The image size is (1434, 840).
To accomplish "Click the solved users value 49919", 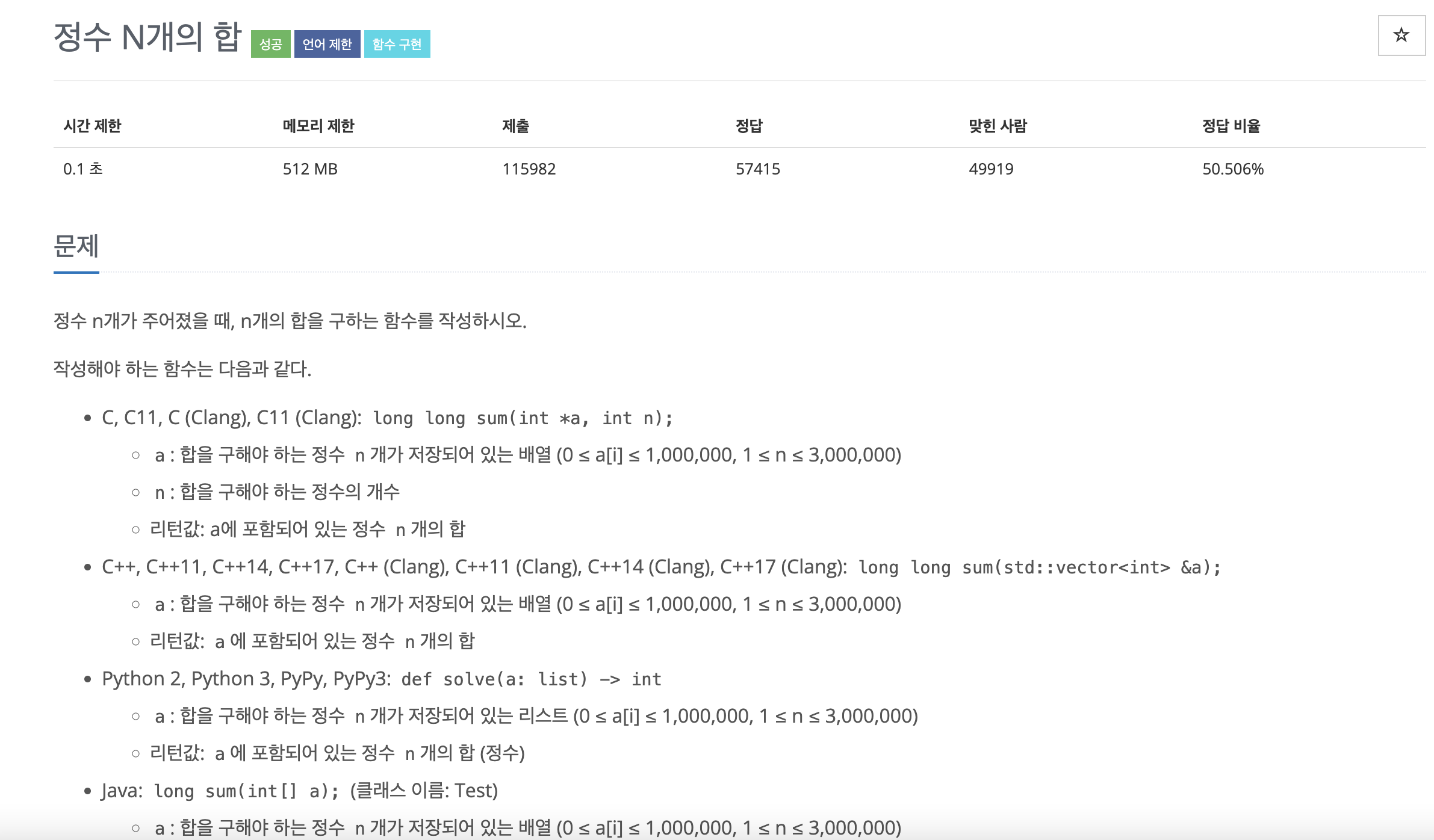I will click(991, 169).
